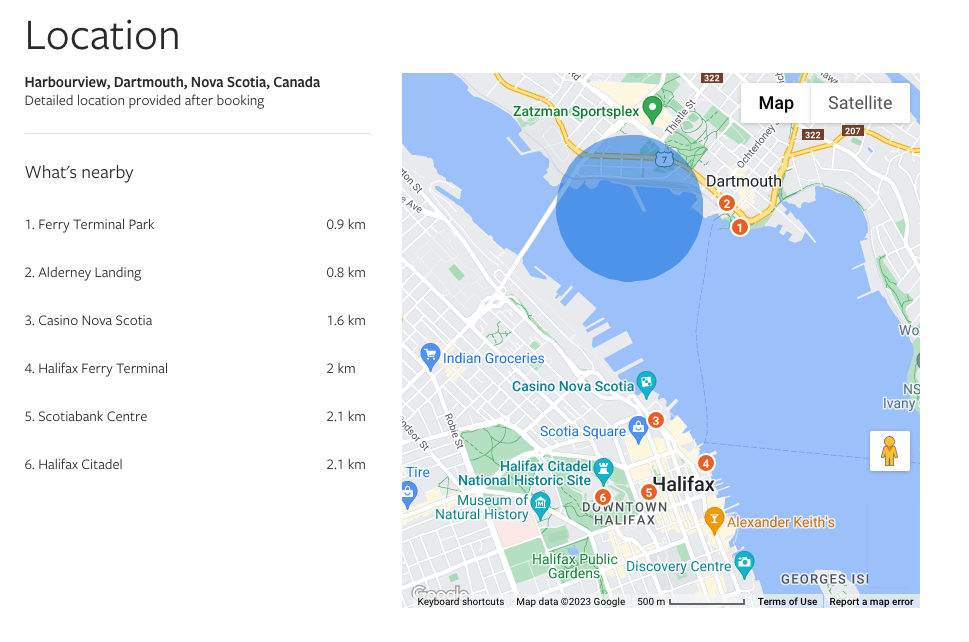Screen dimensions: 969x642
Task: Click the Halifax Citadel historic site pin
Action: [603, 471]
